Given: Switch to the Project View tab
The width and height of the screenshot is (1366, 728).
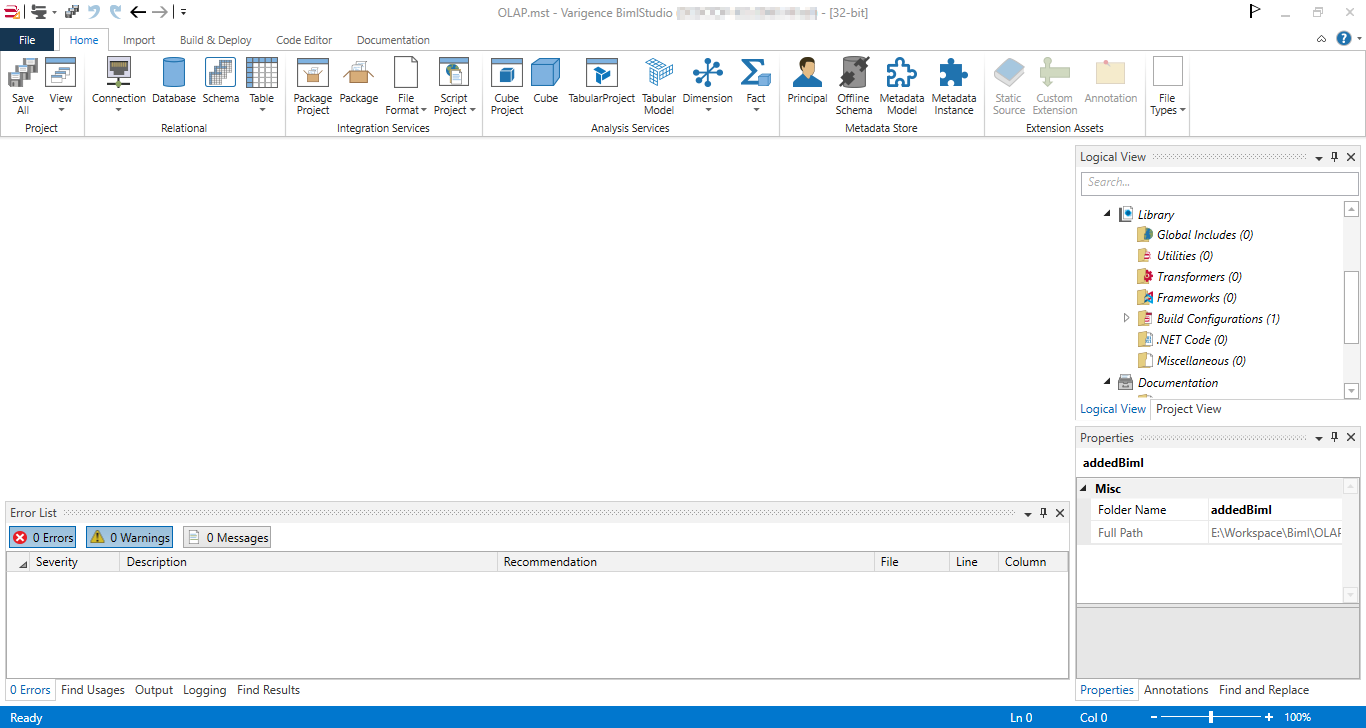Looking at the screenshot, I should [x=1189, y=409].
